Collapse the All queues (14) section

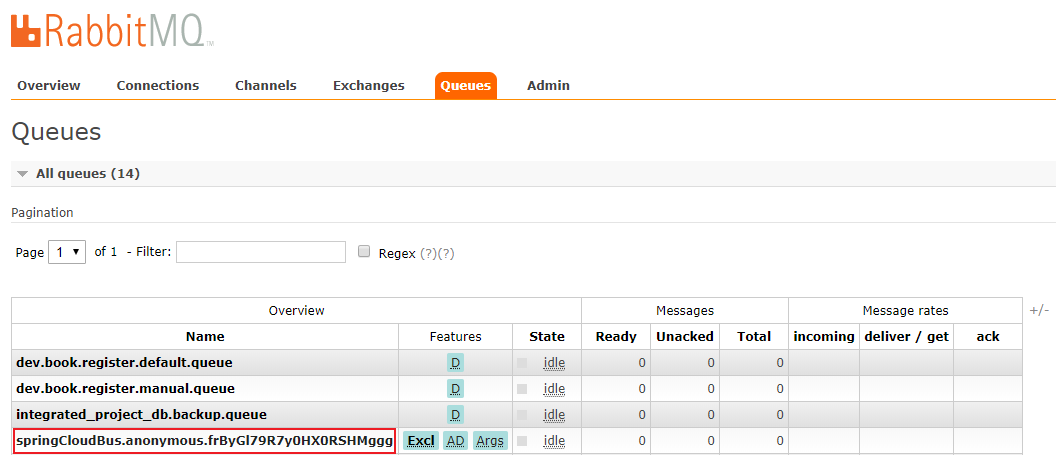[x=88, y=174]
